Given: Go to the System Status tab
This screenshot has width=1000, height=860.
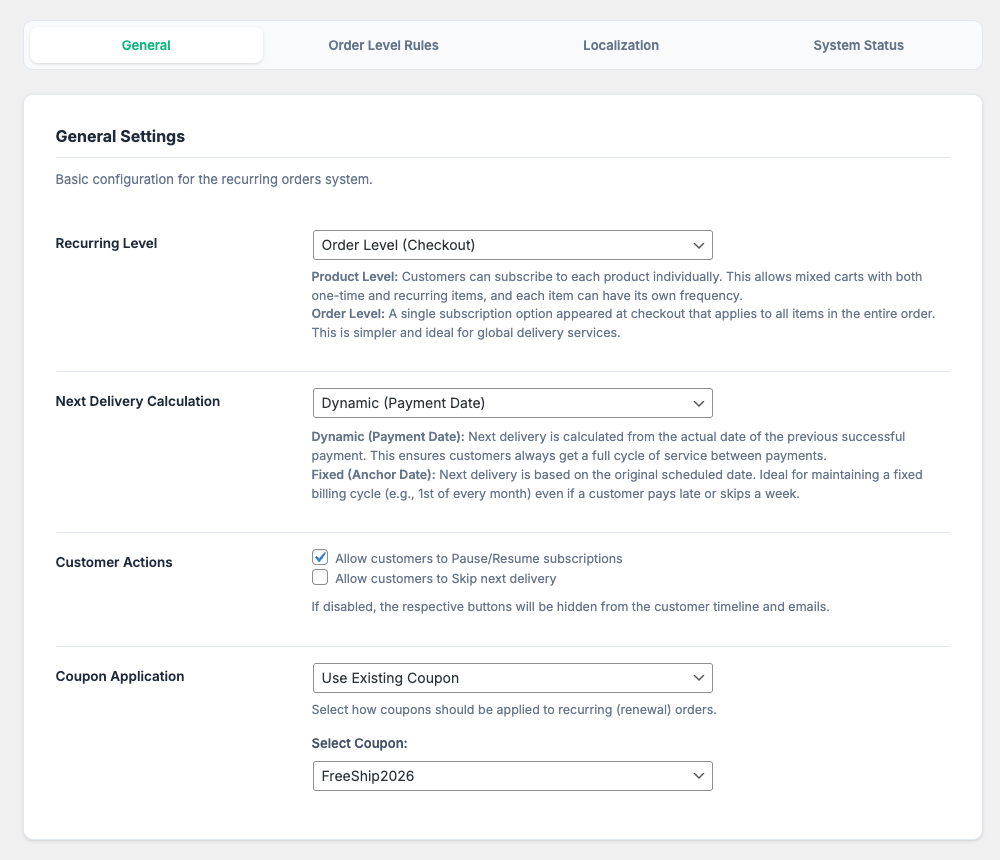Looking at the screenshot, I should click(x=858, y=45).
